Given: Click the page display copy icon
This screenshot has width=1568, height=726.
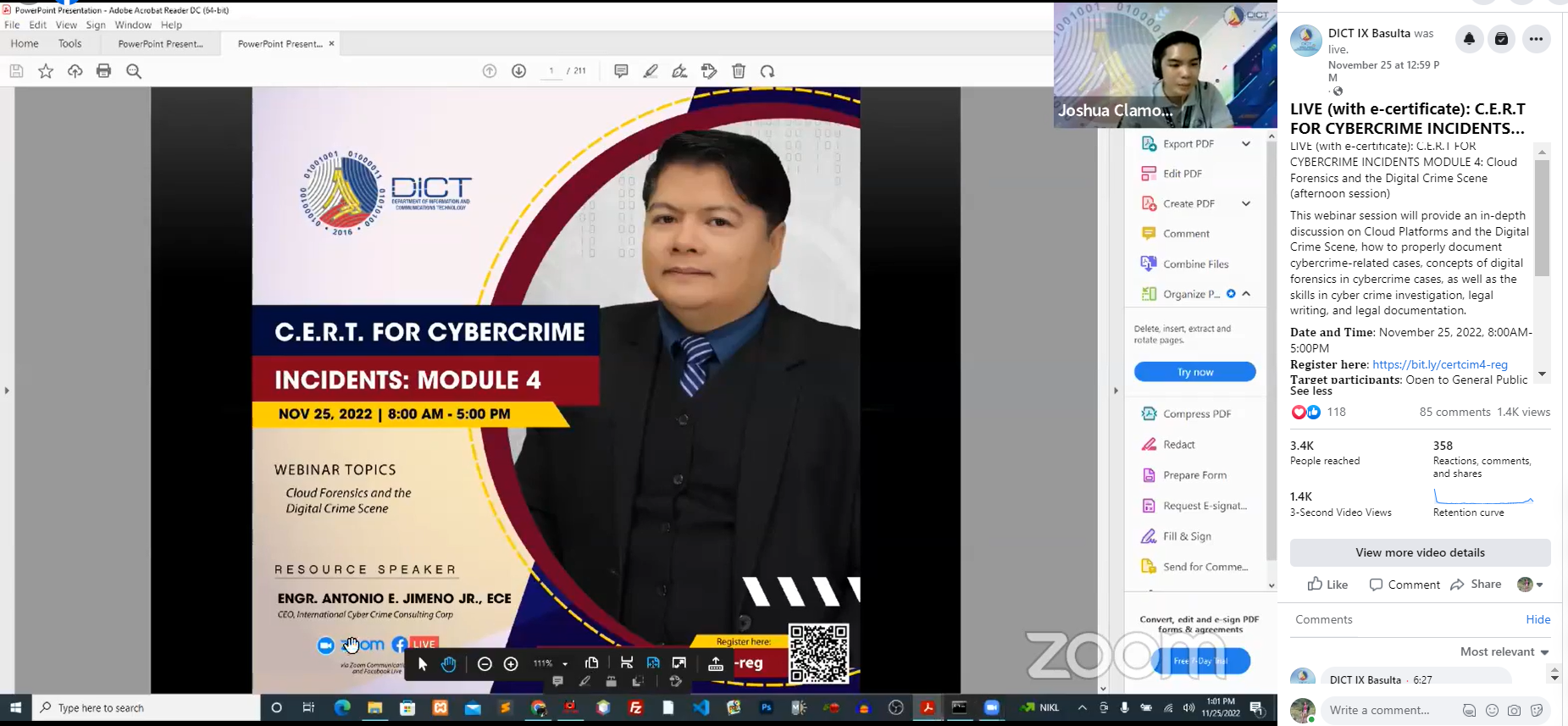Looking at the screenshot, I should (592, 663).
